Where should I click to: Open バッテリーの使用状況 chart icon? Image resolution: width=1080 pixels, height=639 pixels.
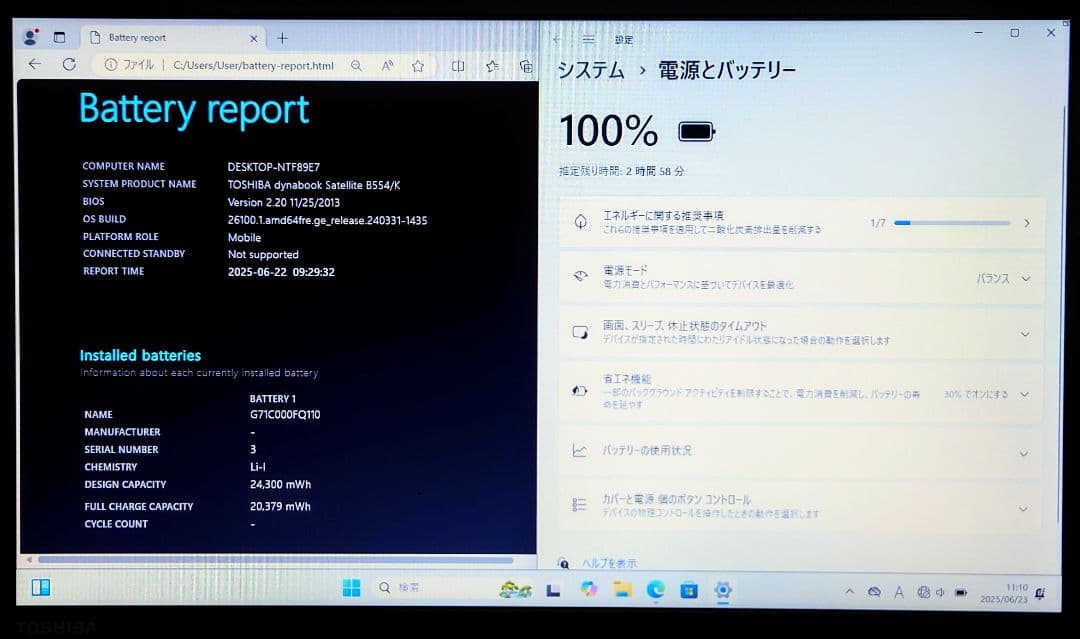(x=580, y=451)
